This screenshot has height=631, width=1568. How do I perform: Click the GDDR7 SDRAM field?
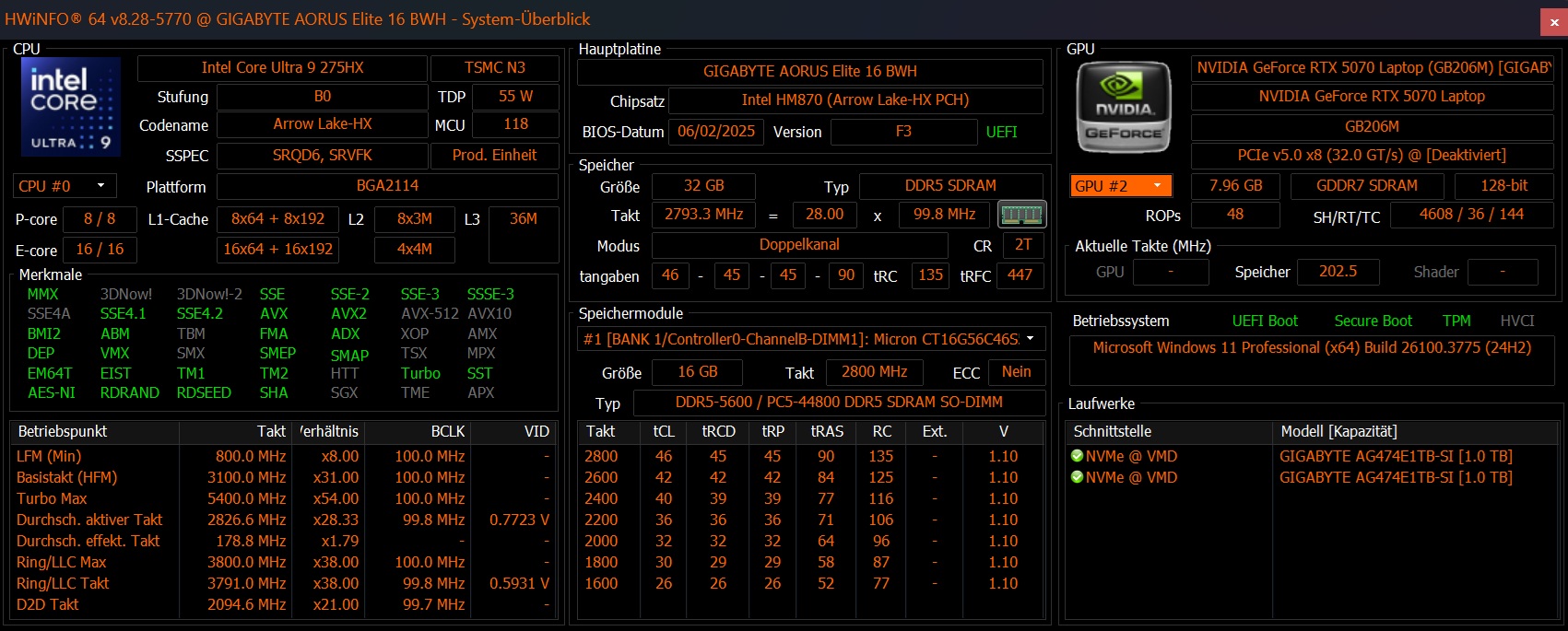click(x=1367, y=186)
